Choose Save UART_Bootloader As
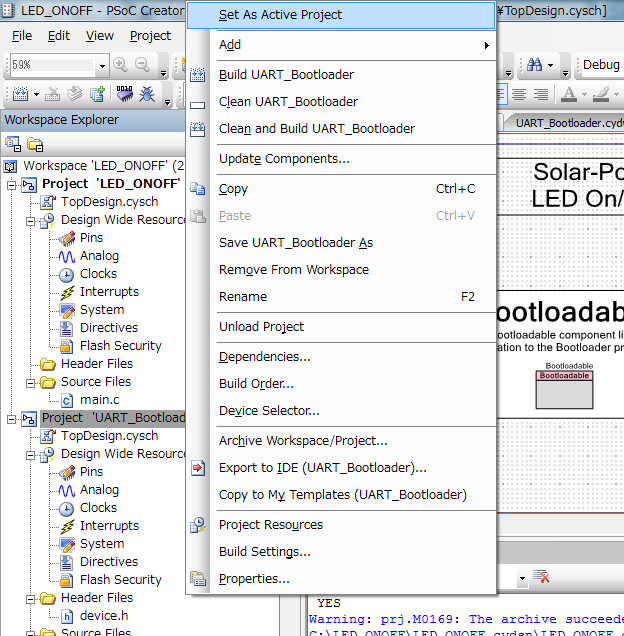Image resolution: width=624 pixels, height=636 pixels. [341, 243]
